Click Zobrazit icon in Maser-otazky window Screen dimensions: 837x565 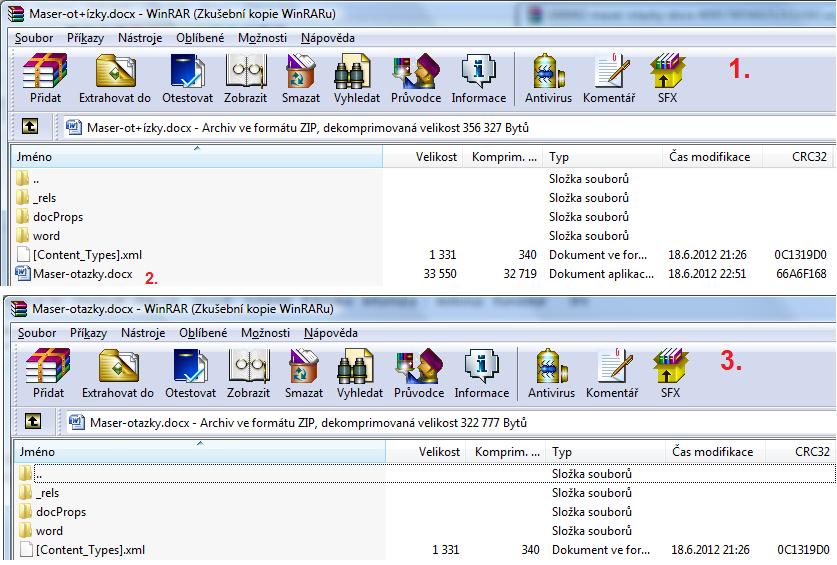click(249, 373)
